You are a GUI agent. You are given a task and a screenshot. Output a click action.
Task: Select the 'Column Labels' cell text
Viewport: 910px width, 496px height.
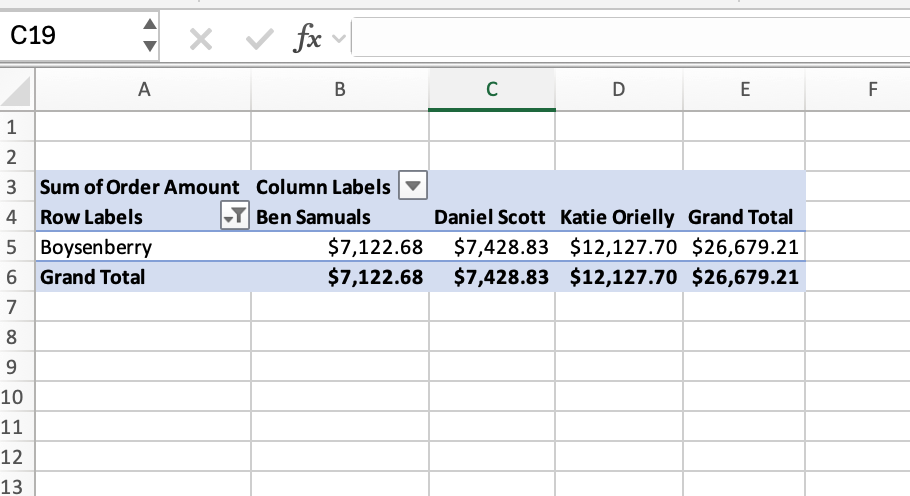[x=323, y=187]
